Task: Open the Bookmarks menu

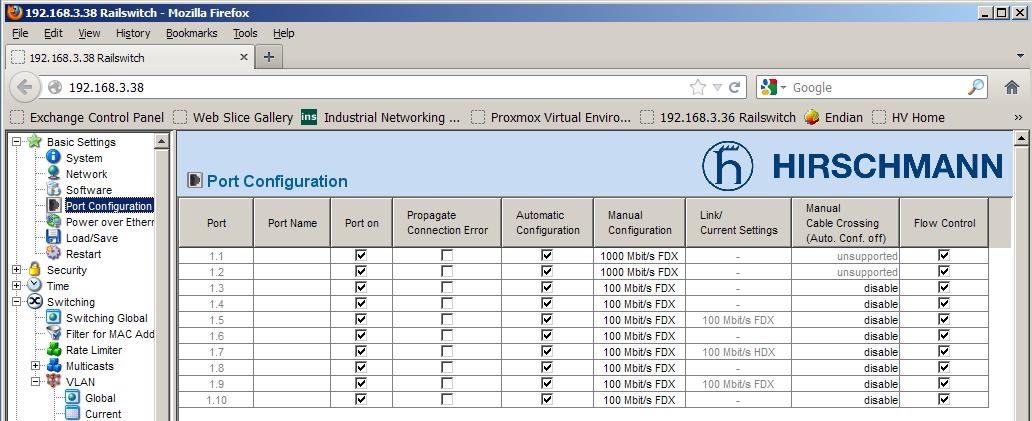Action: coord(192,33)
